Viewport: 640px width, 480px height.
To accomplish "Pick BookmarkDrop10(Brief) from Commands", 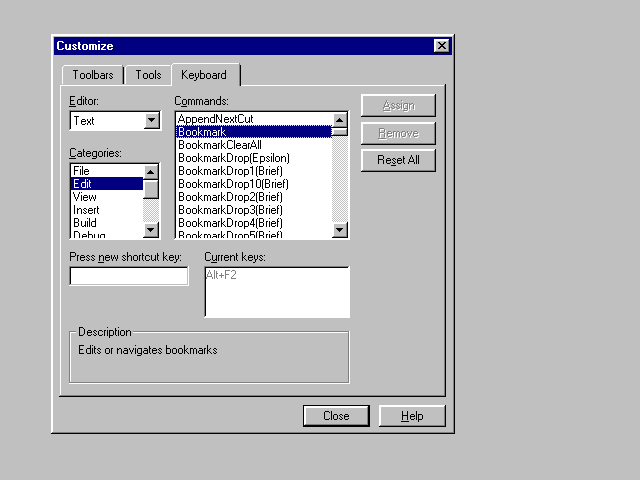I will [234, 184].
